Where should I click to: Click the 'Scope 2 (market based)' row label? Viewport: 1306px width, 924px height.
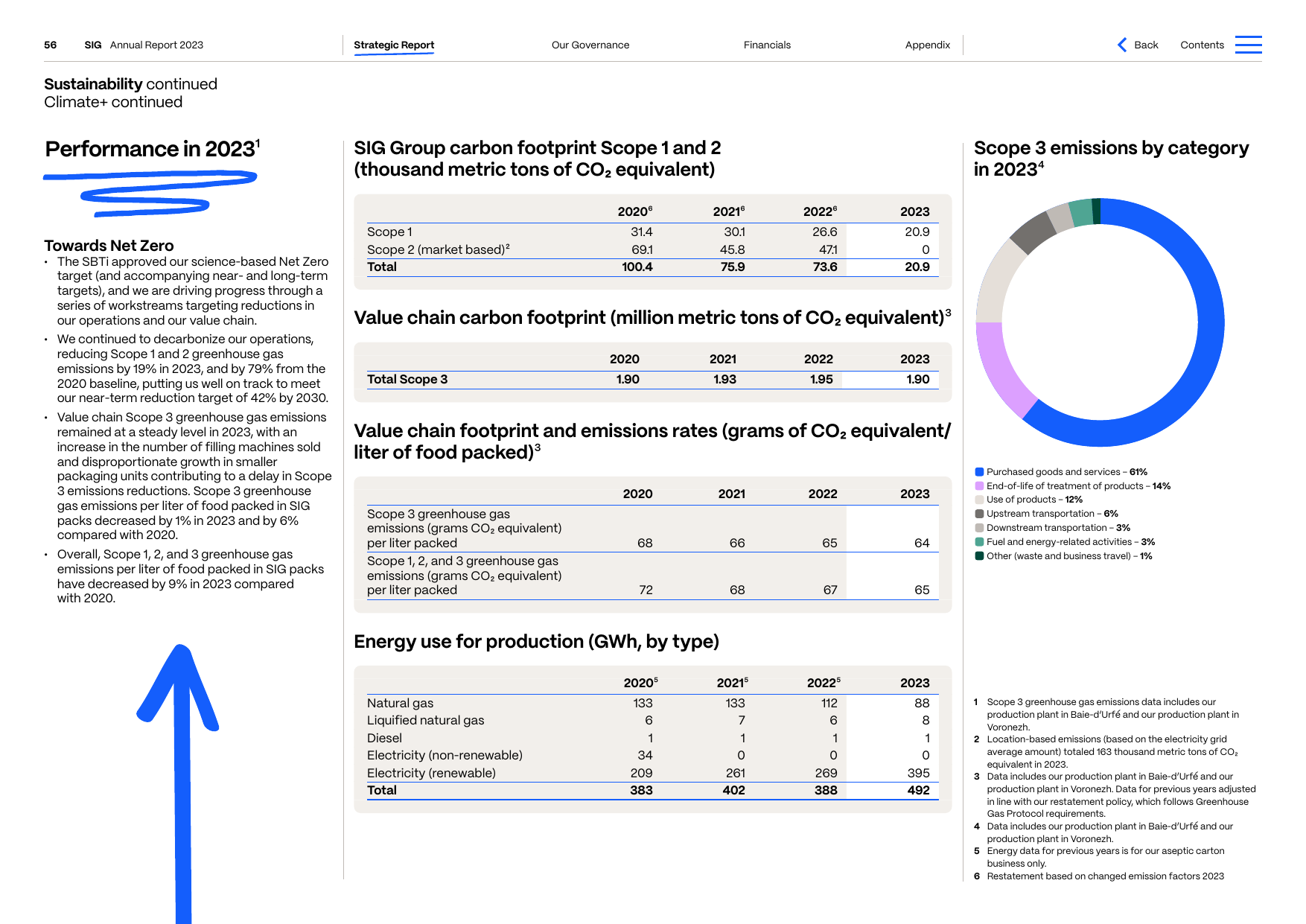(x=438, y=249)
